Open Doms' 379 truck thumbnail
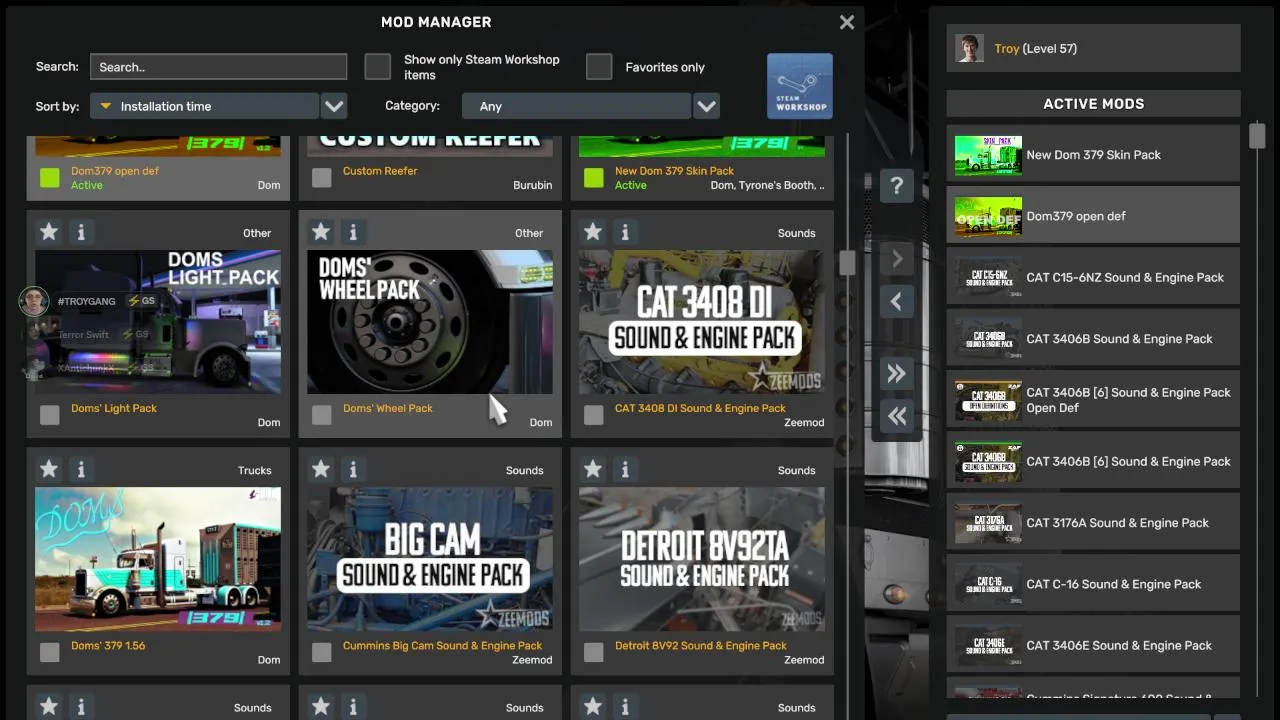The image size is (1280, 720). click(158, 559)
